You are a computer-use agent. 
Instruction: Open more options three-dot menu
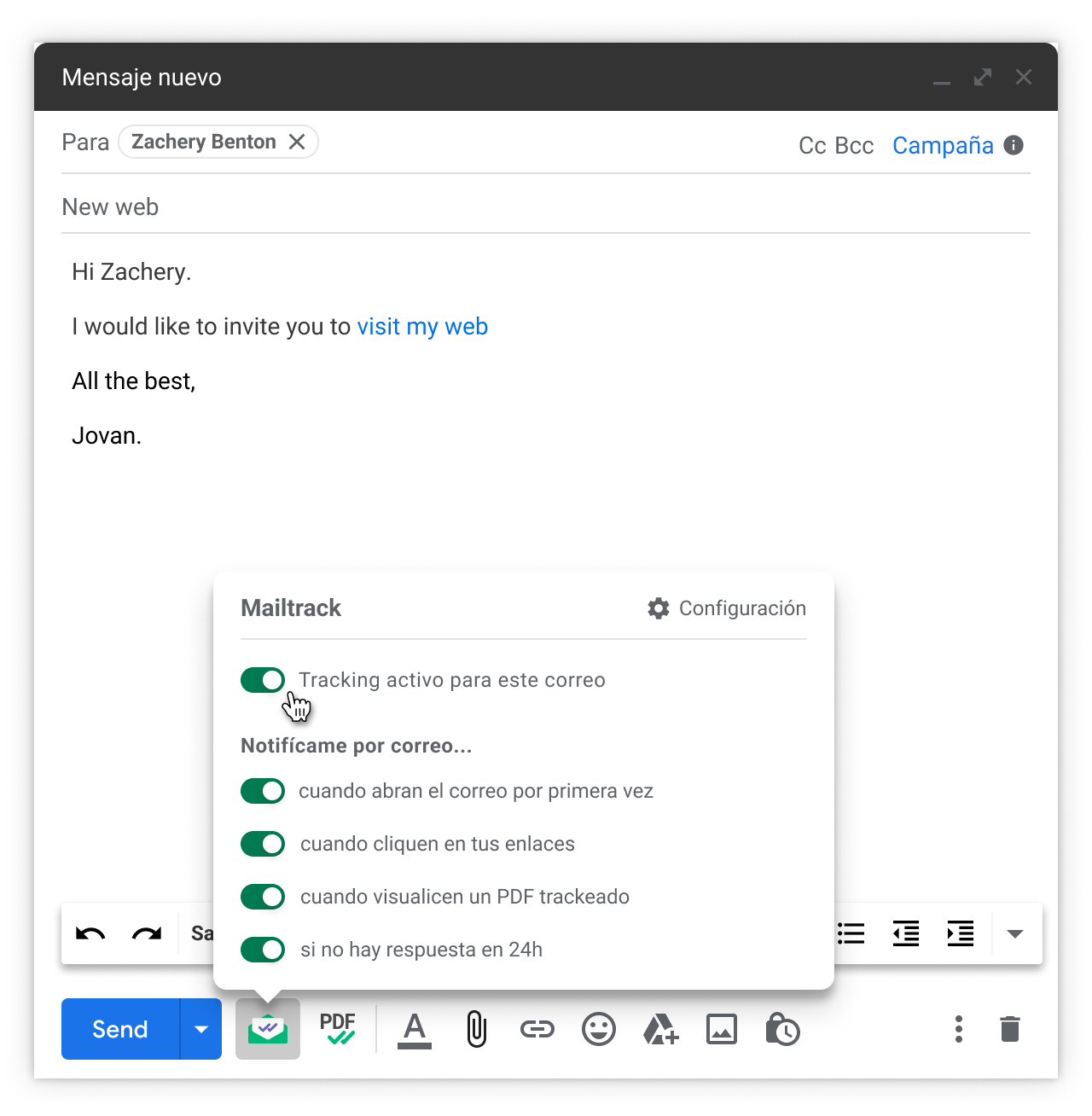coord(959,1030)
